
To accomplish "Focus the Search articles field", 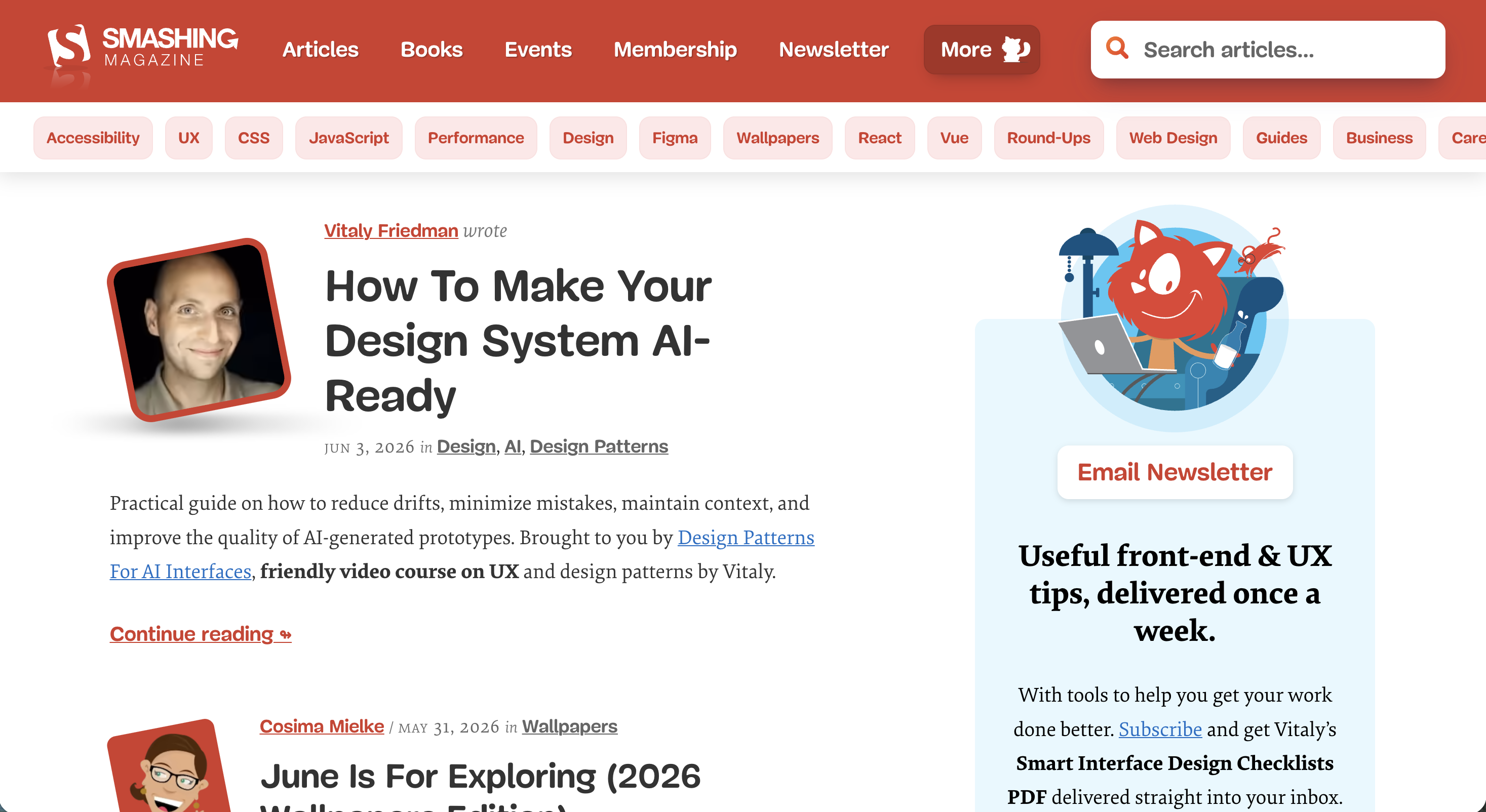I will (1267, 50).
